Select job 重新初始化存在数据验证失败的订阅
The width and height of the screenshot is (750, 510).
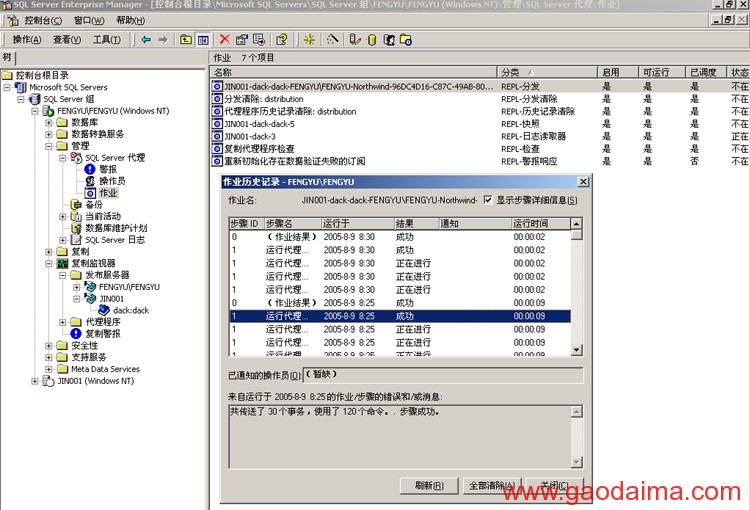[295, 161]
